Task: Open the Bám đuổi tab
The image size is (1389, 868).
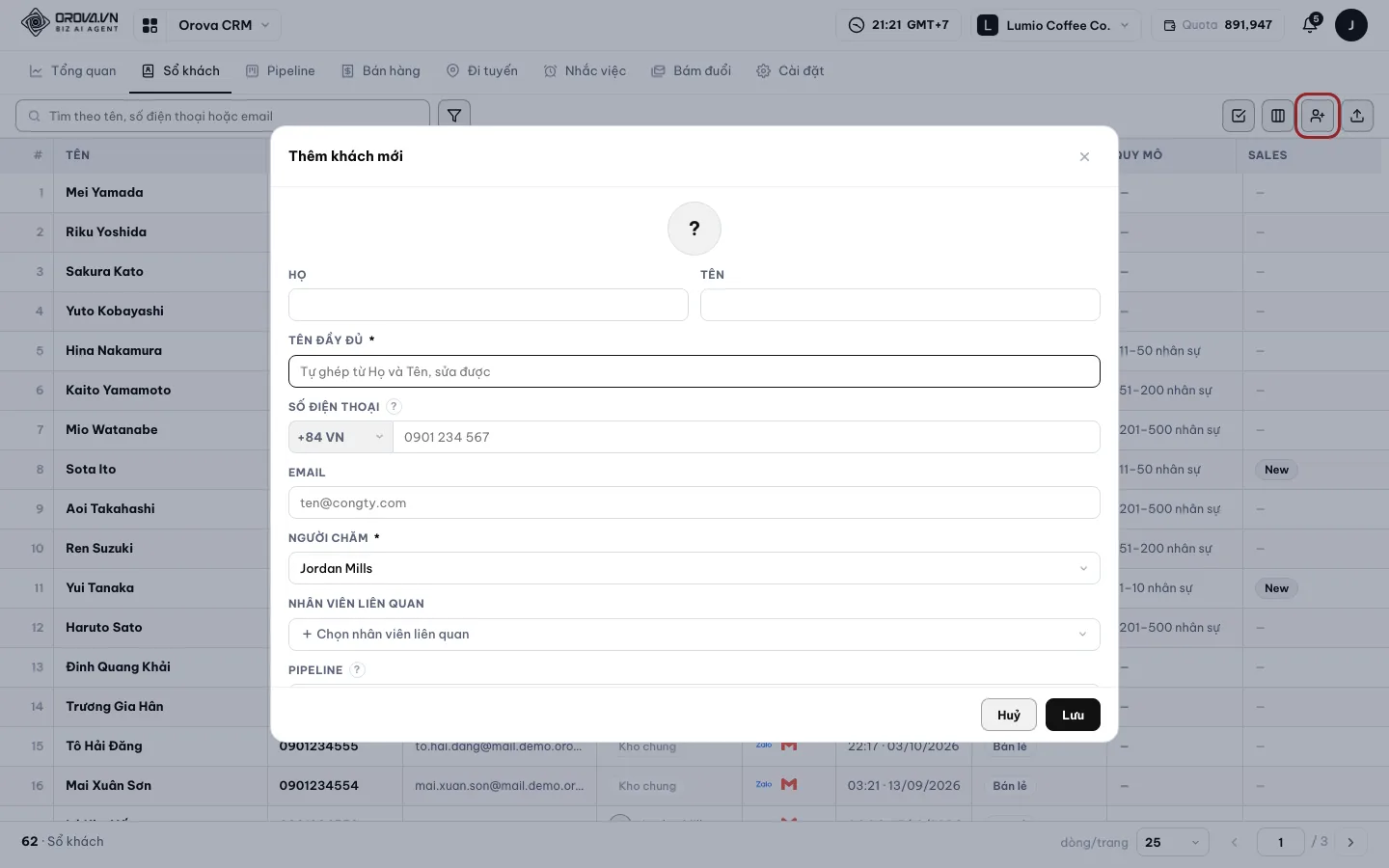Action: [x=692, y=71]
